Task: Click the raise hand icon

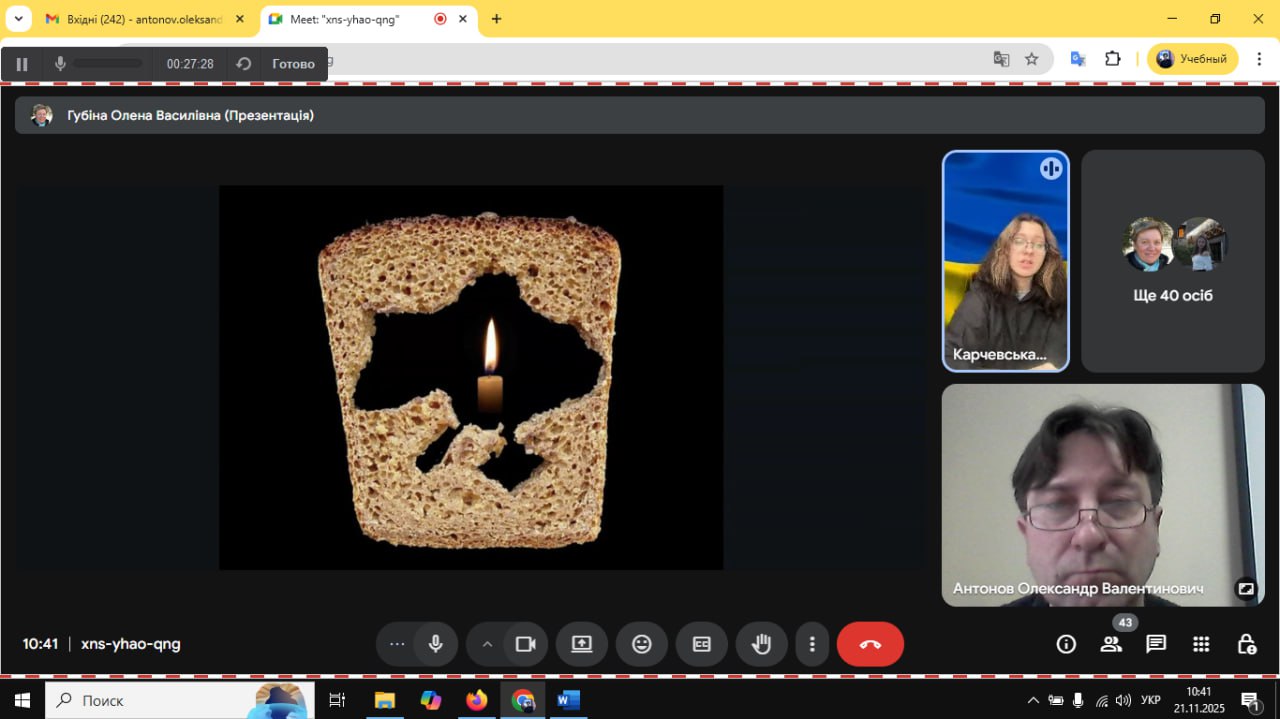Action: pyautogui.click(x=761, y=644)
